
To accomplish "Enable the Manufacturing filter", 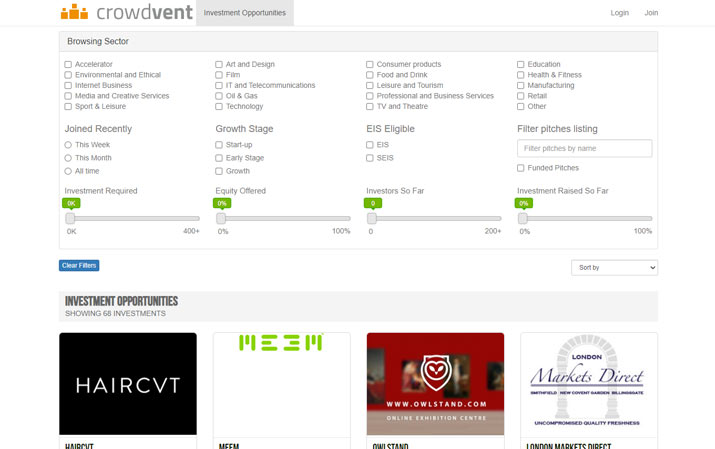I will tap(521, 85).
